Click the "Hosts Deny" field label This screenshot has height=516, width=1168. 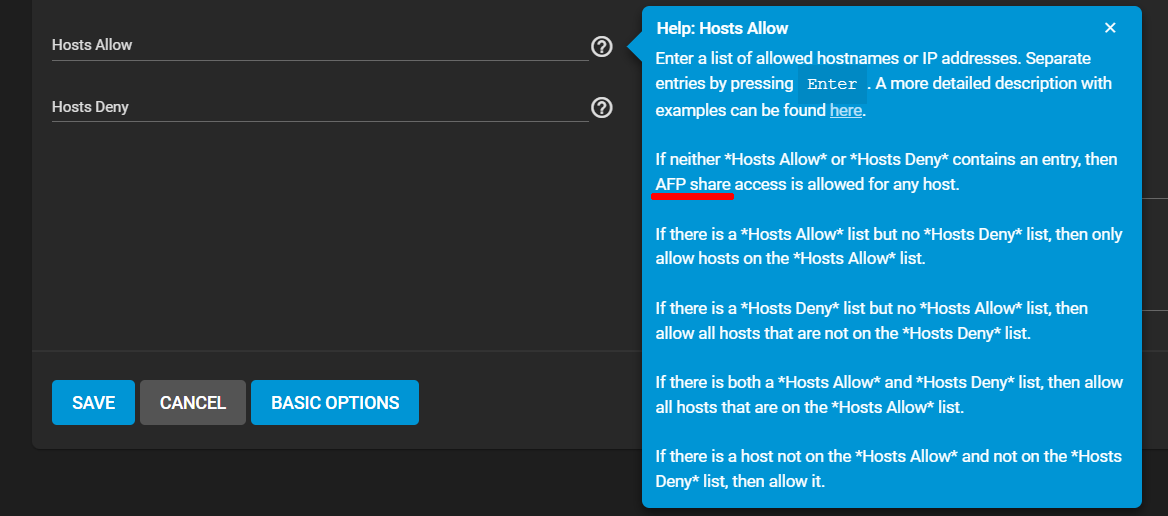(x=90, y=107)
